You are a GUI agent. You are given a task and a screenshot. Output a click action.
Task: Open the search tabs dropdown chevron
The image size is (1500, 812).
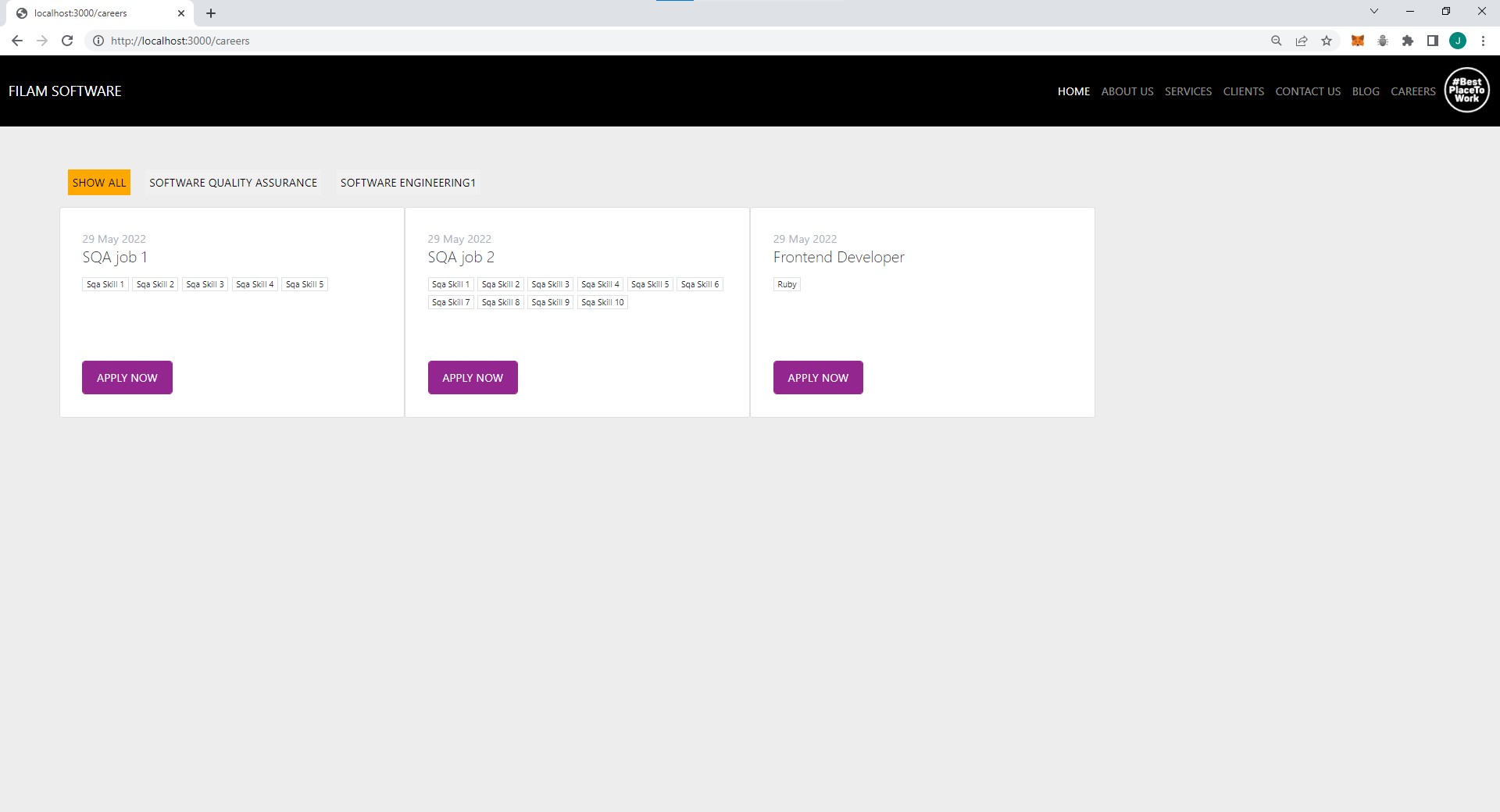(1374, 11)
